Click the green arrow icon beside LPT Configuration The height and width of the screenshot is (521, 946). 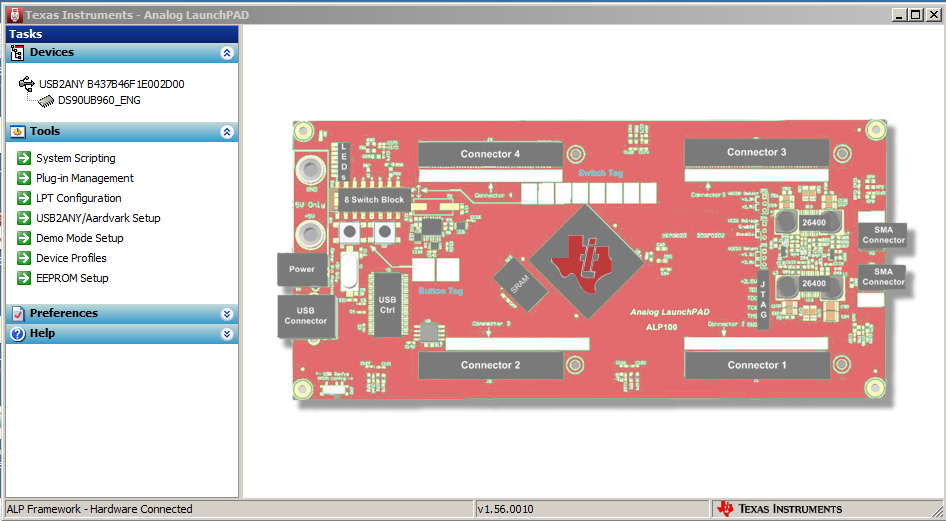click(x=24, y=198)
